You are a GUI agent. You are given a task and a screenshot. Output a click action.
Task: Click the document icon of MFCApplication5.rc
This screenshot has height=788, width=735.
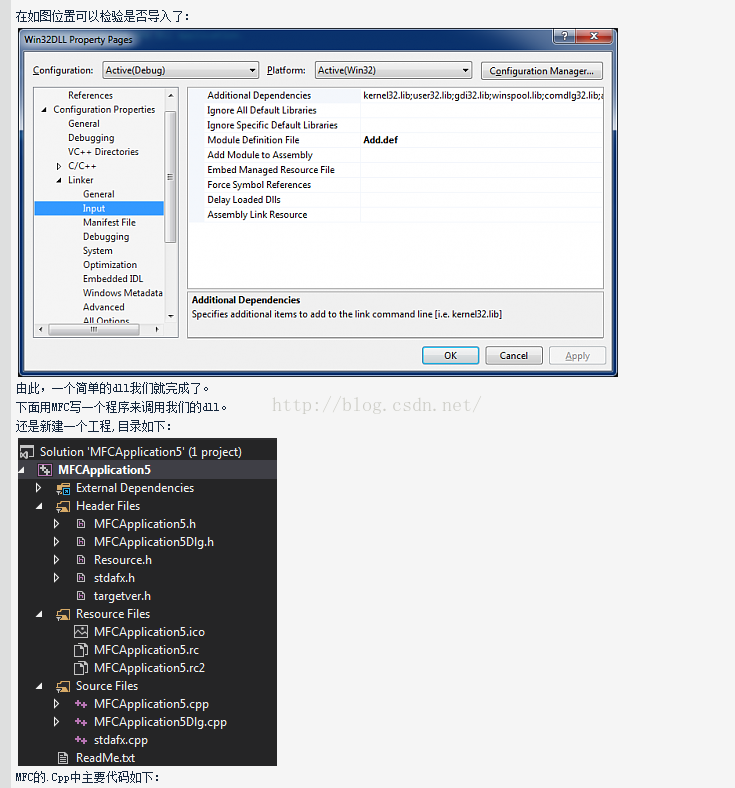click(x=81, y=650)
